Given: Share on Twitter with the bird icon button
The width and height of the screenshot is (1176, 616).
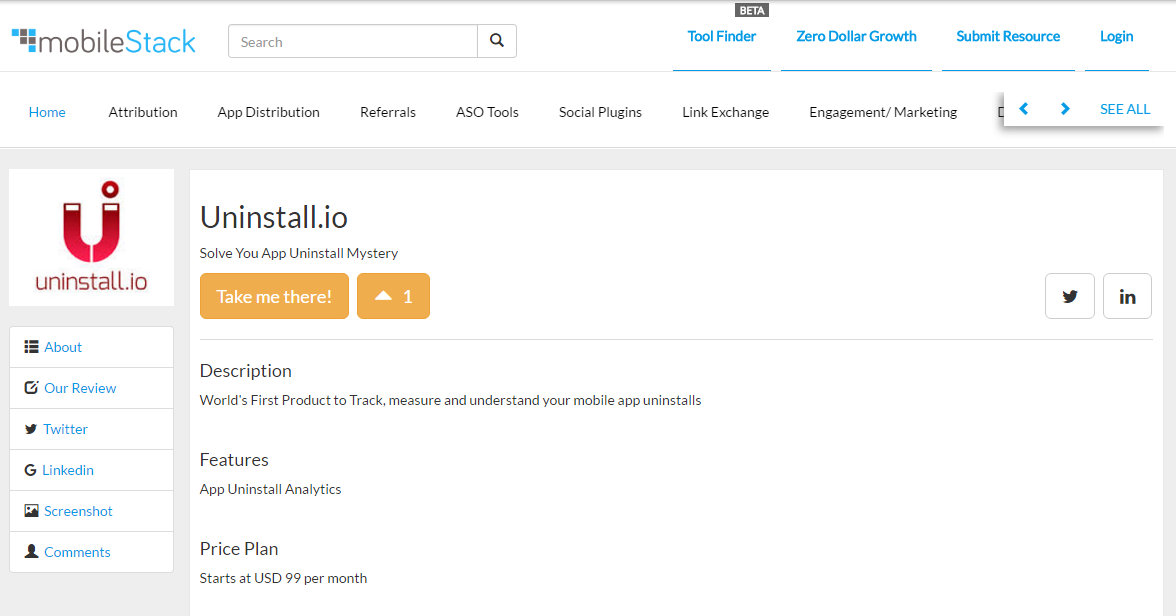Looking at the screenshot, I should pyautogui.click(x=1070, y=296).
